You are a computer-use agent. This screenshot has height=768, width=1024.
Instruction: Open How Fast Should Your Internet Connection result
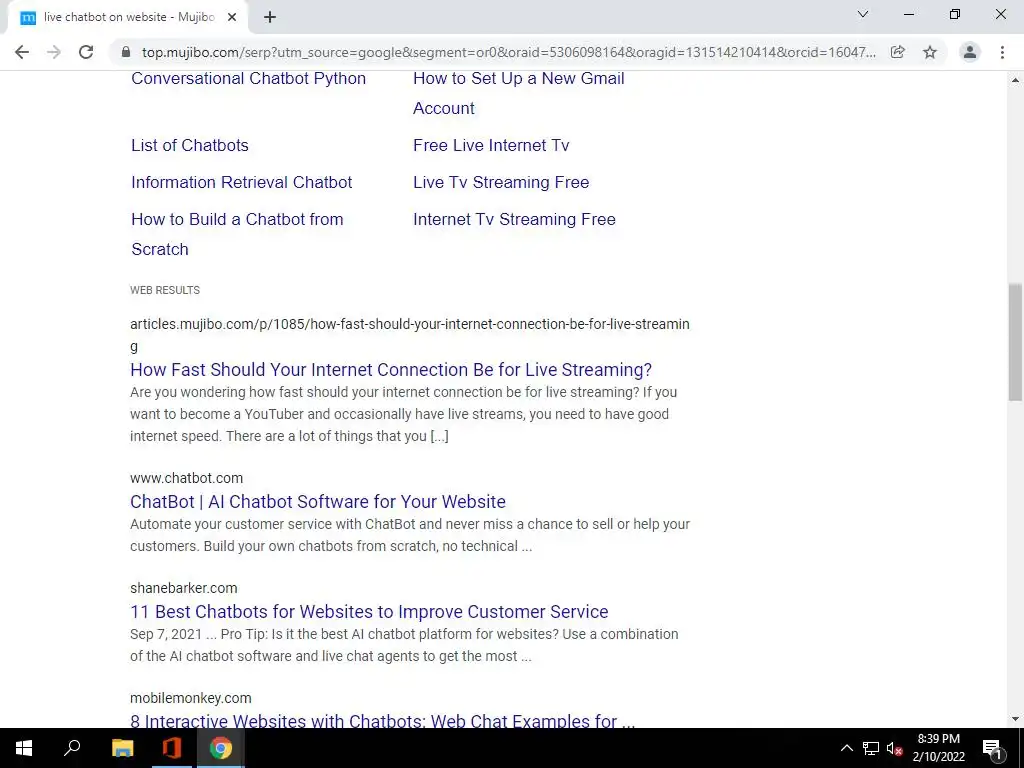[391, 370]
